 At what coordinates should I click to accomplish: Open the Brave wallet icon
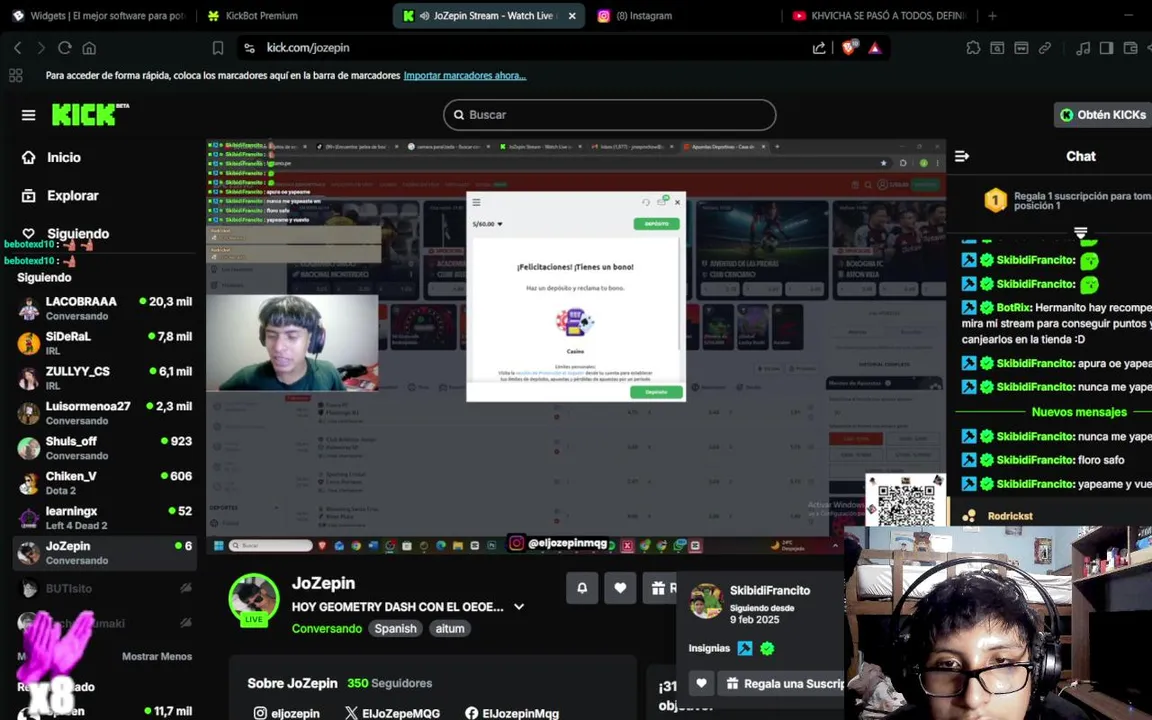coord(1131,48)
